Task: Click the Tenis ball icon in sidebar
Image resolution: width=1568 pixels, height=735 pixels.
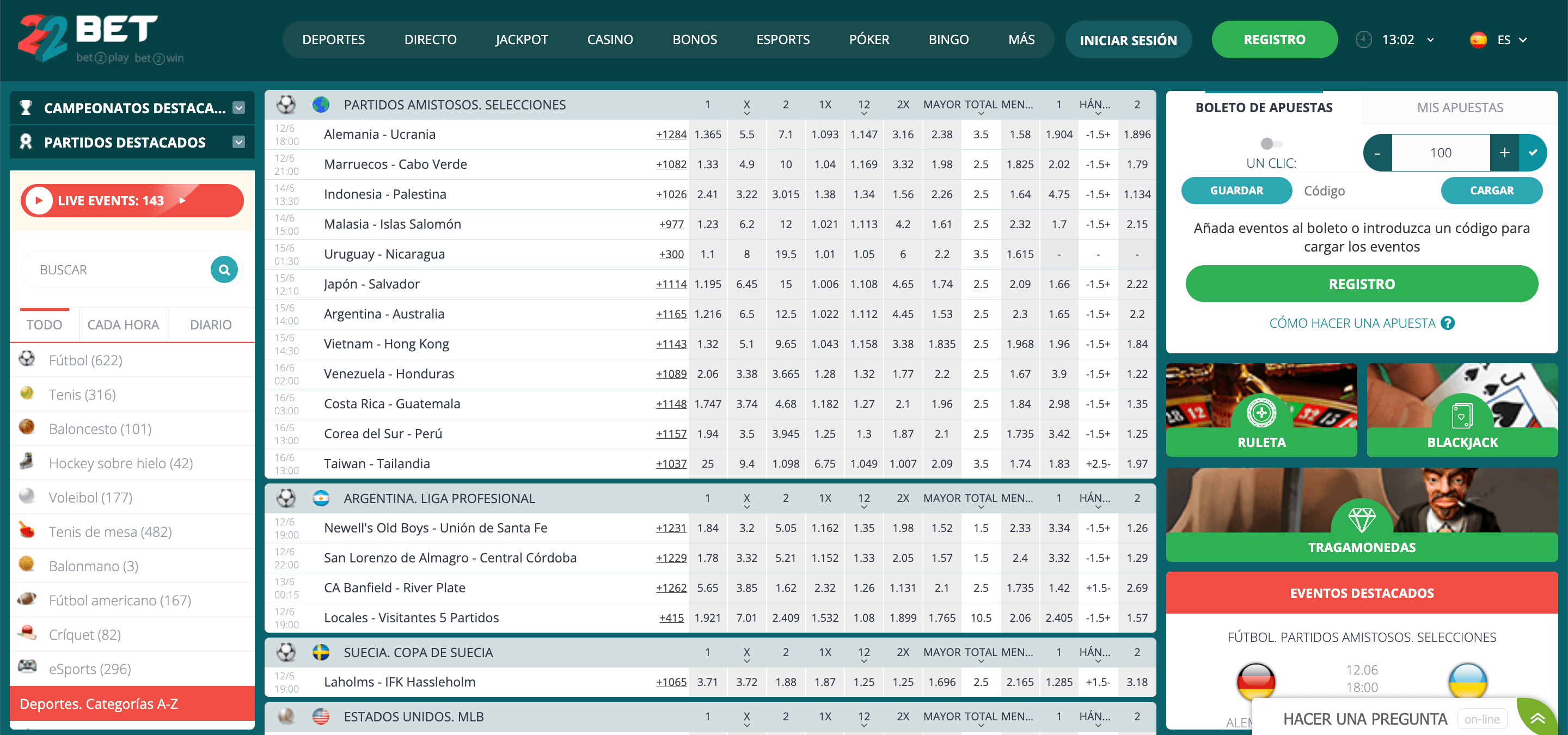Action: point(27,393)
